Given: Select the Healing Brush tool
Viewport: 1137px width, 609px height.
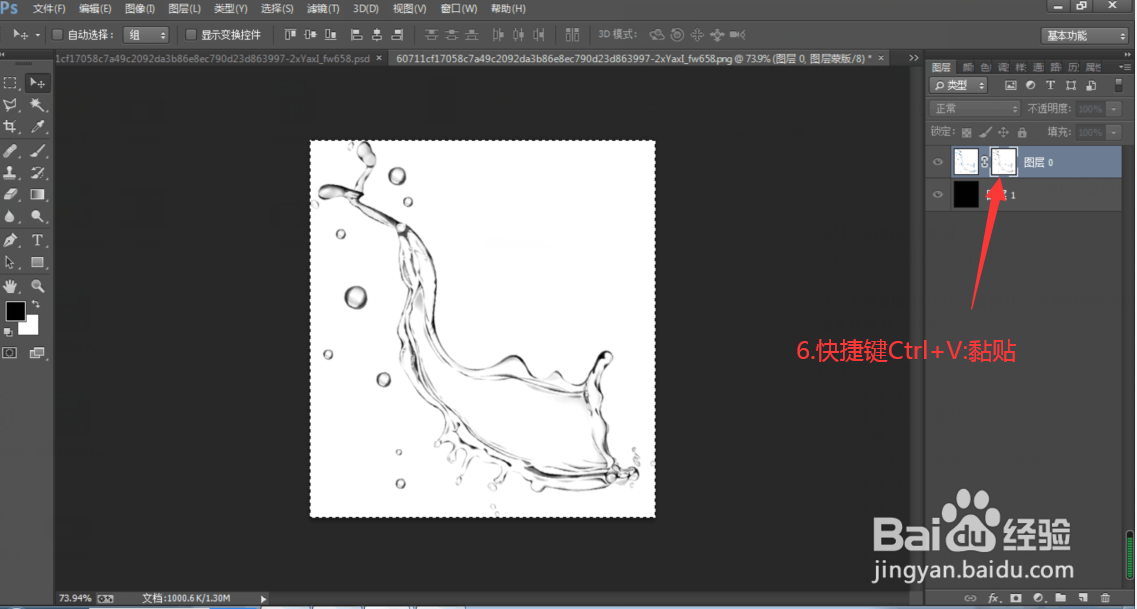Looking at the screenshot, I should click(10, 151).
